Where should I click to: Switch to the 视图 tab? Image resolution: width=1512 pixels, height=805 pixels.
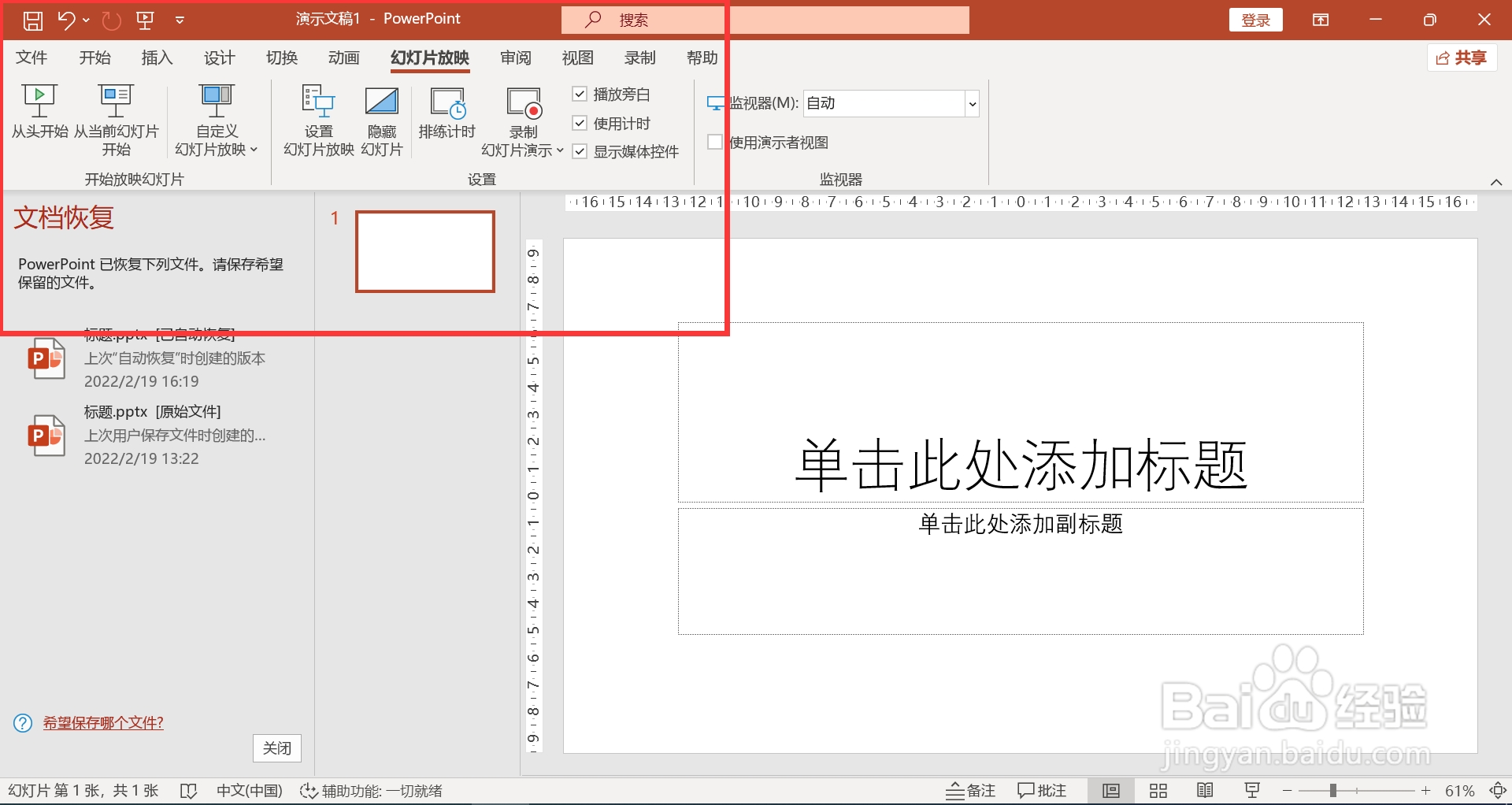(x=577, y=57)
